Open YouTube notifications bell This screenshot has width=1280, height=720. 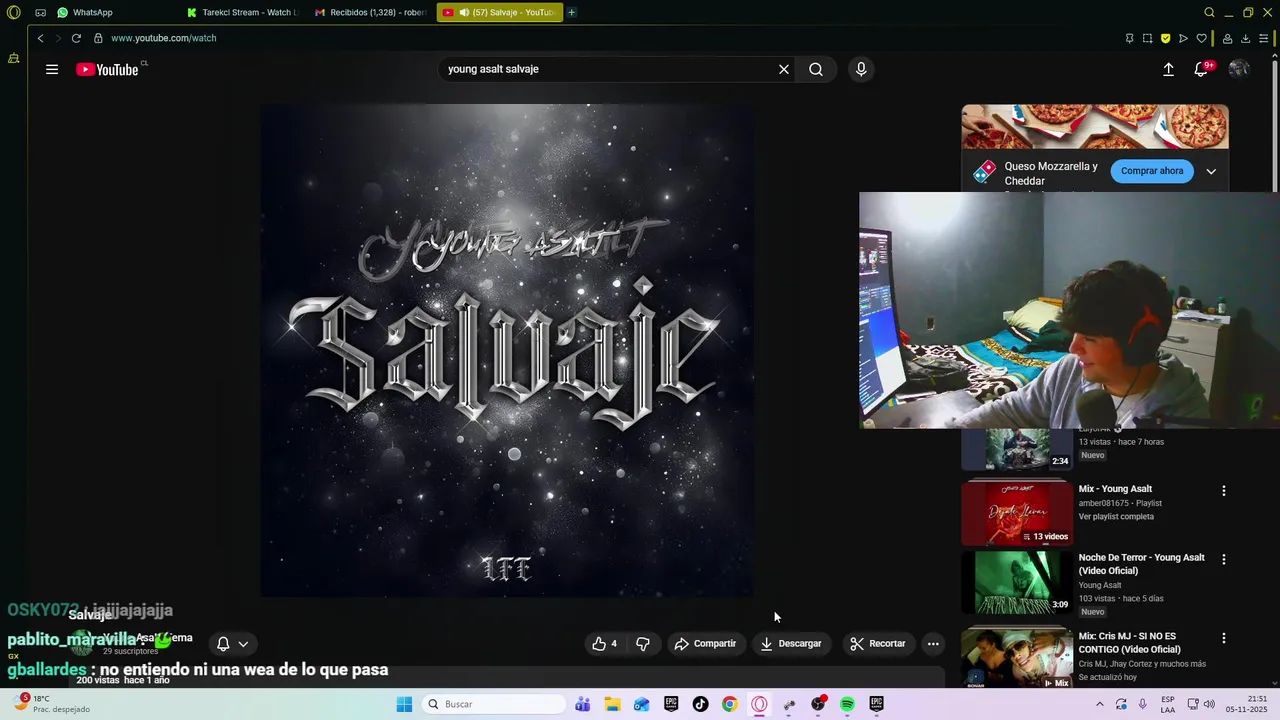pos(1201,69)
